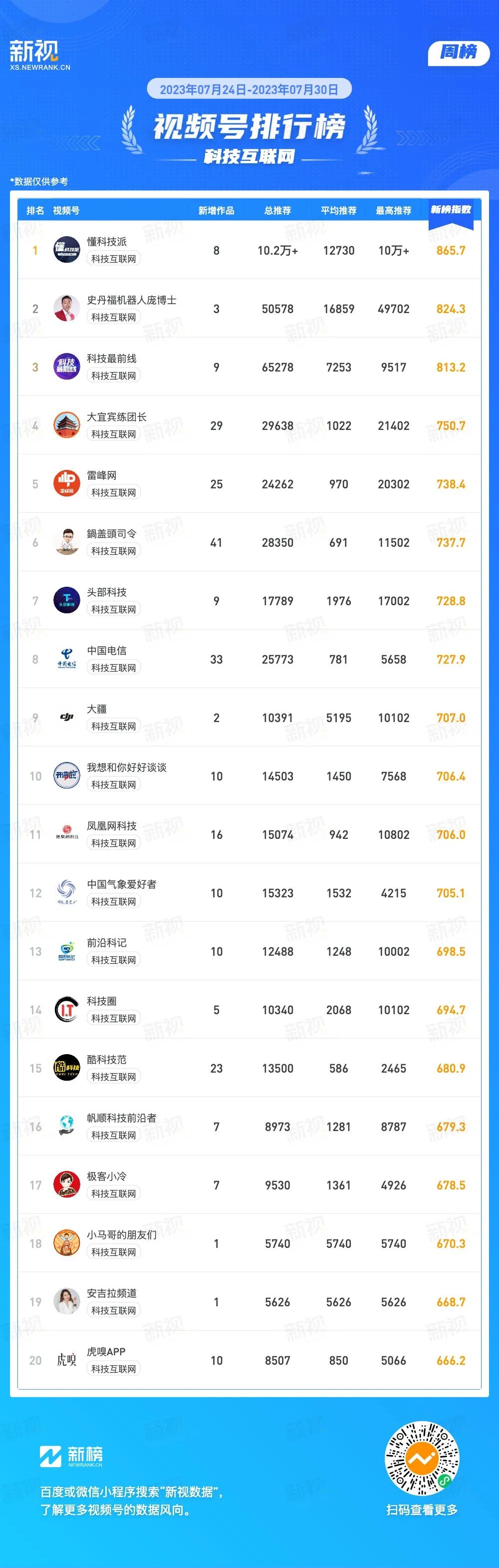This screenshot has width=499, height=1568.
Task: Click the 科技圈 I.T avatar icon
Action: [67, 1009]
